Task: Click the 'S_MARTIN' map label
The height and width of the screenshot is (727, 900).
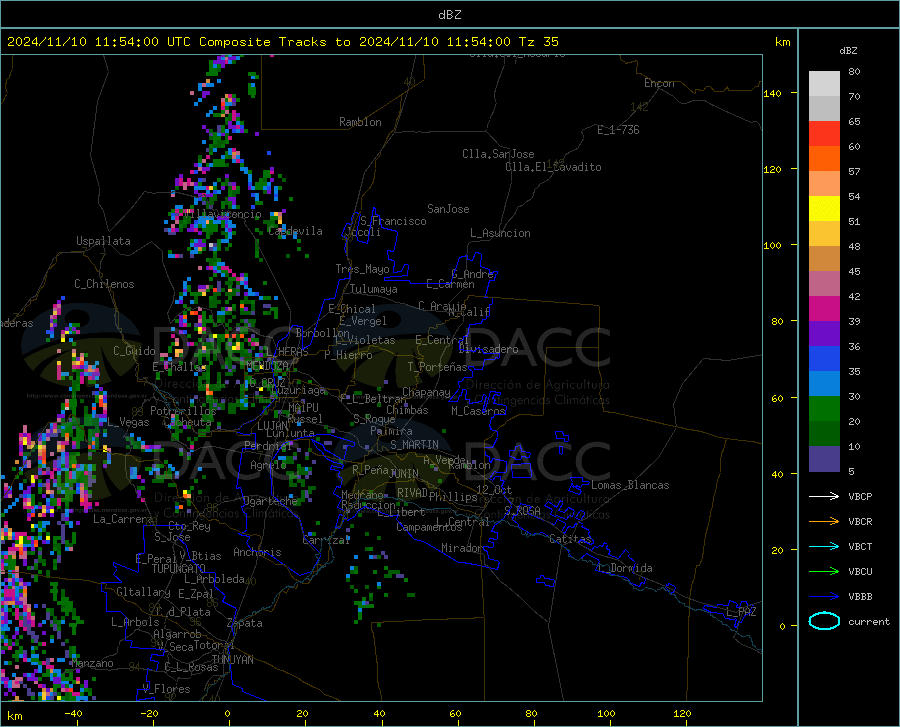Action: [x=414, y=445]
